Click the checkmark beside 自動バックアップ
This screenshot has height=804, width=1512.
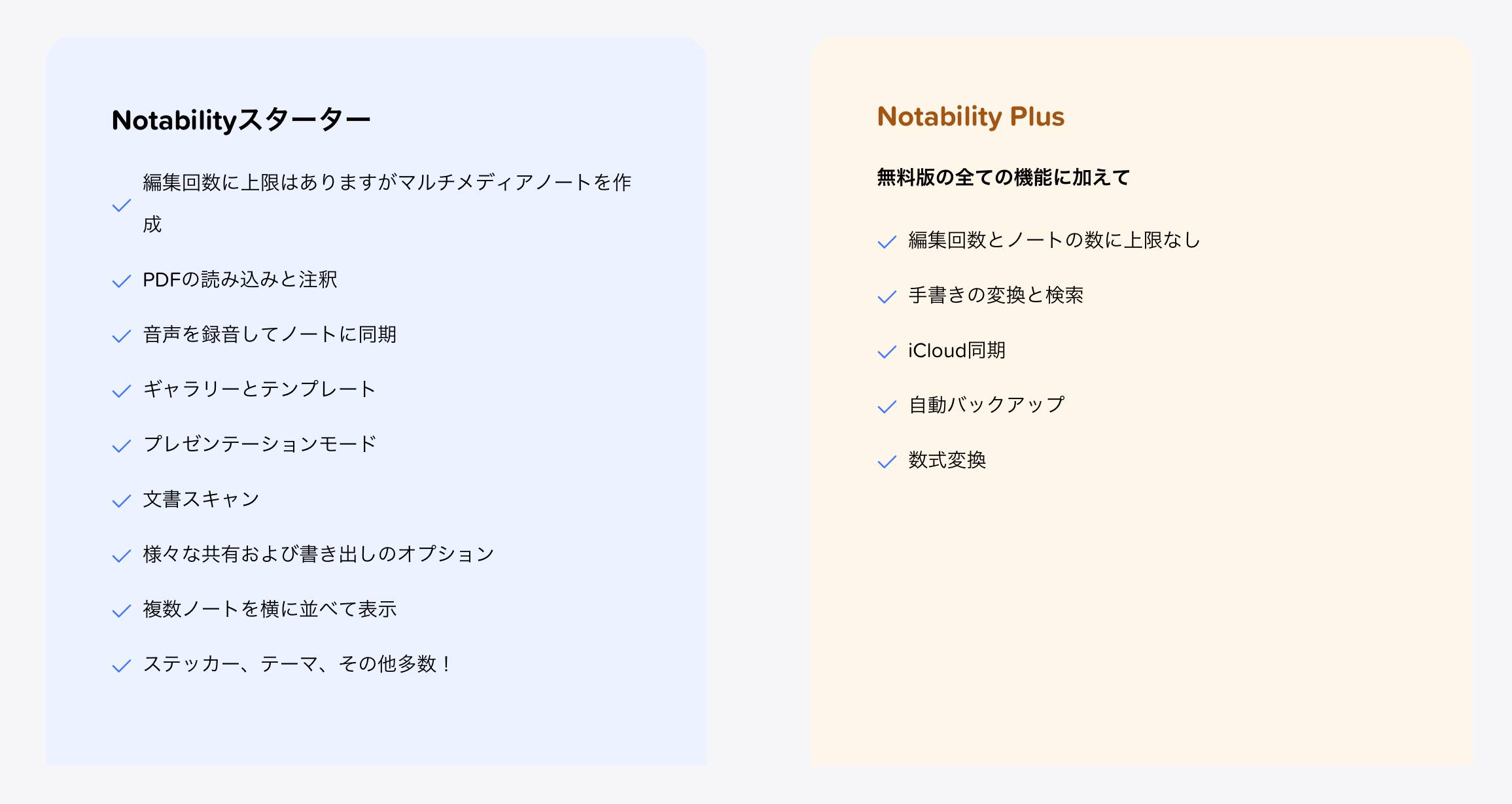(887, 407)
